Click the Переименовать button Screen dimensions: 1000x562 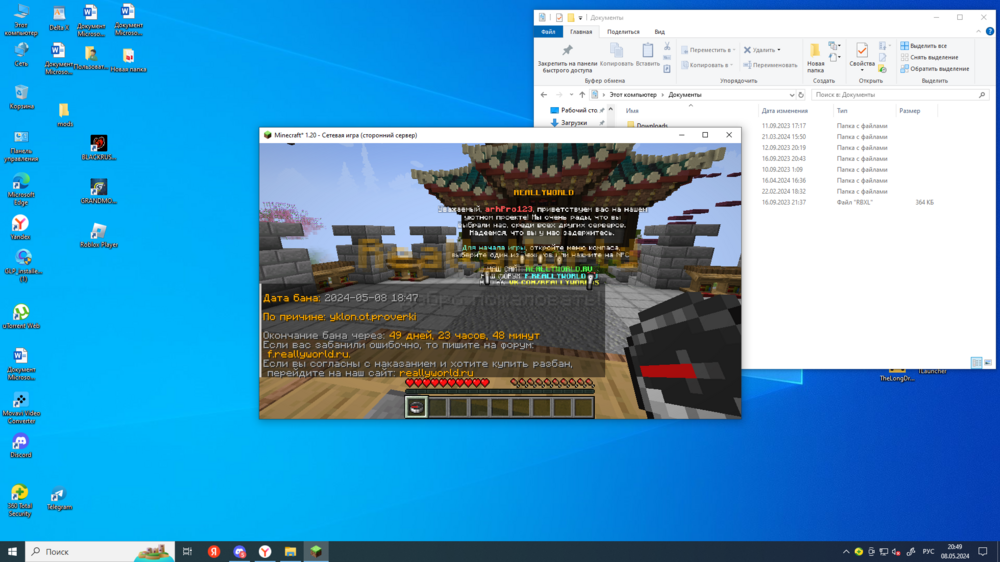coord(770,65)
